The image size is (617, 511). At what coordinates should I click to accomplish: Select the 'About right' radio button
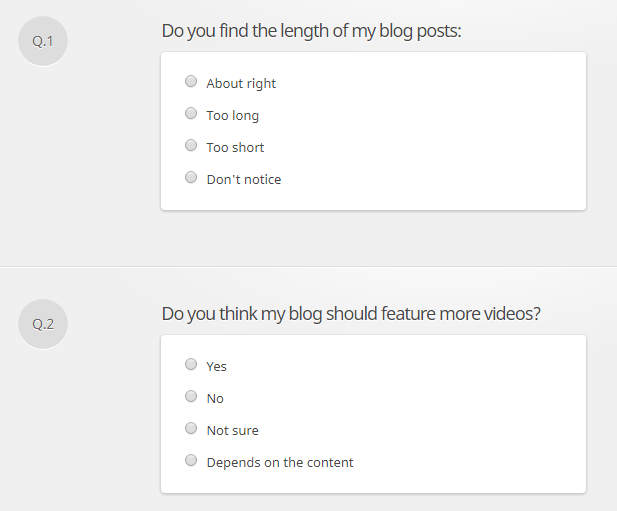tap(191, 82)
